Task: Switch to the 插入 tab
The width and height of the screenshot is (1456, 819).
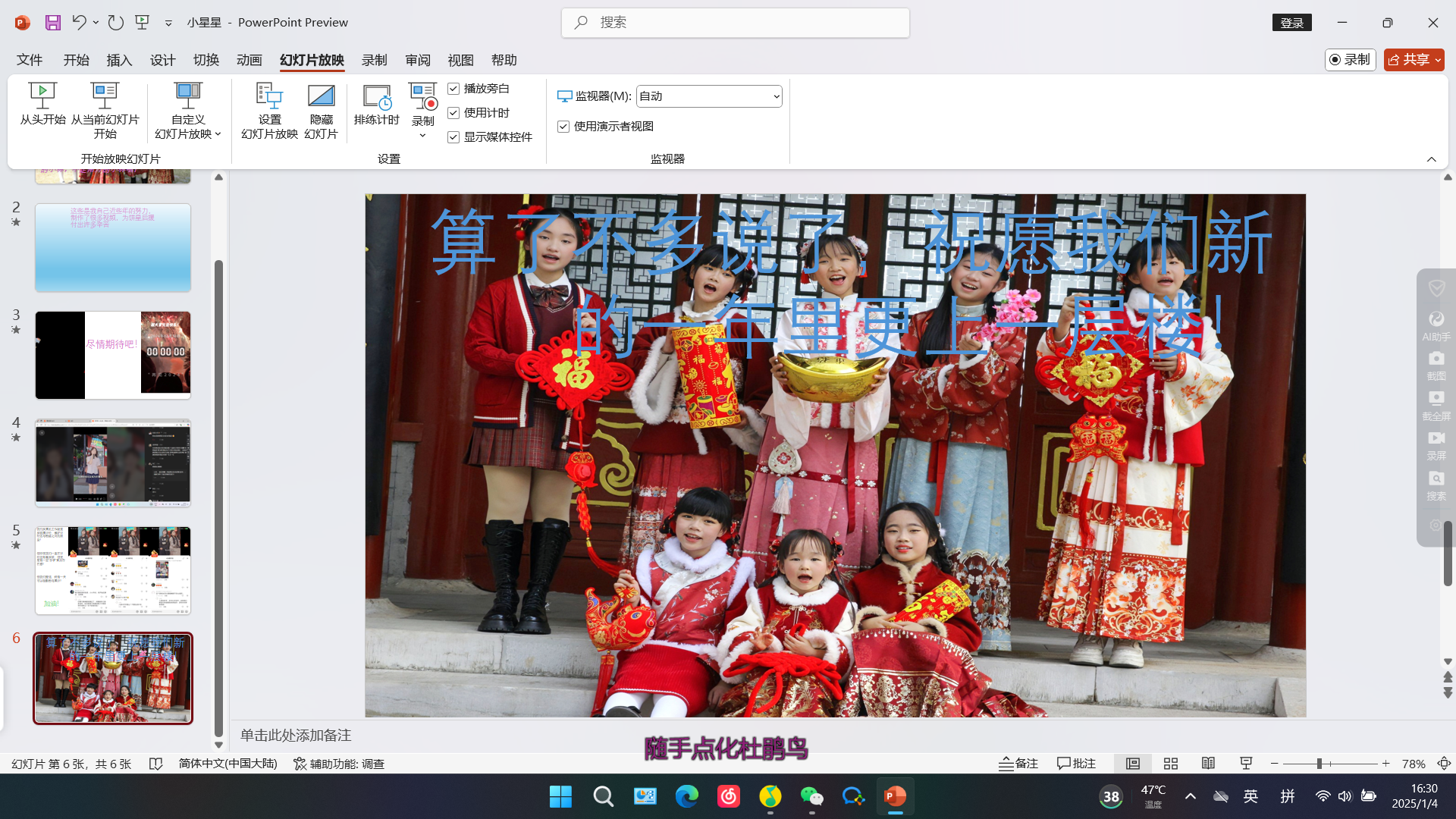Action: [119, 60]
